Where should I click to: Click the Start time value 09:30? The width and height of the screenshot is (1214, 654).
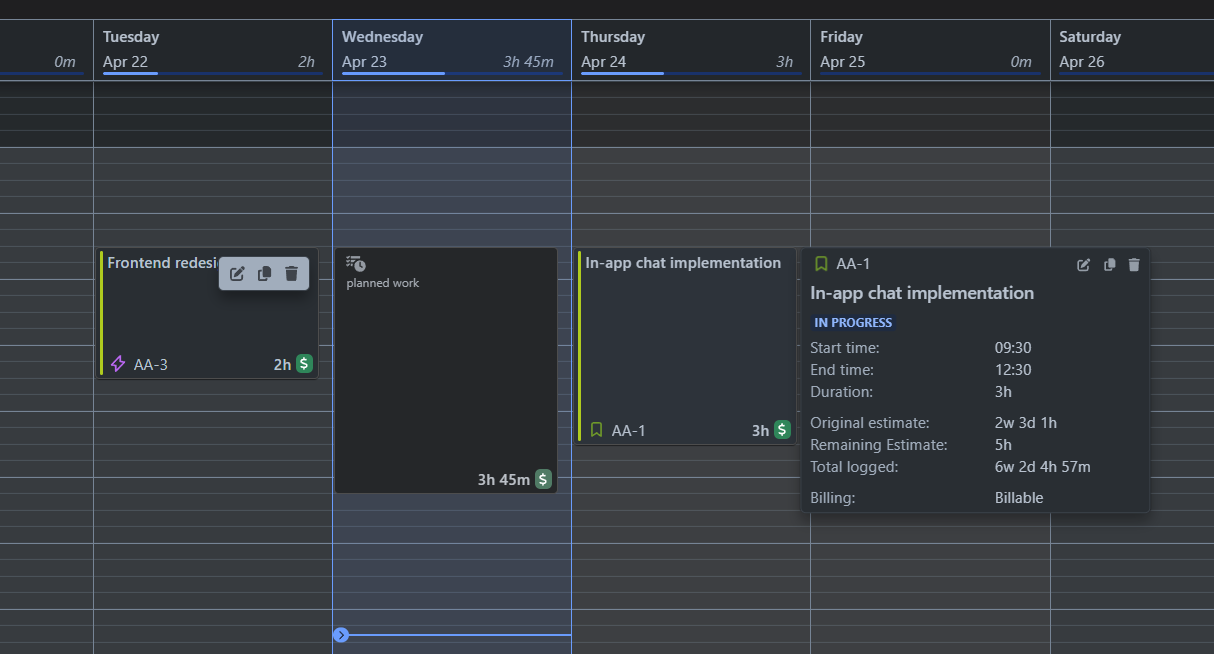click(1013, 348)
